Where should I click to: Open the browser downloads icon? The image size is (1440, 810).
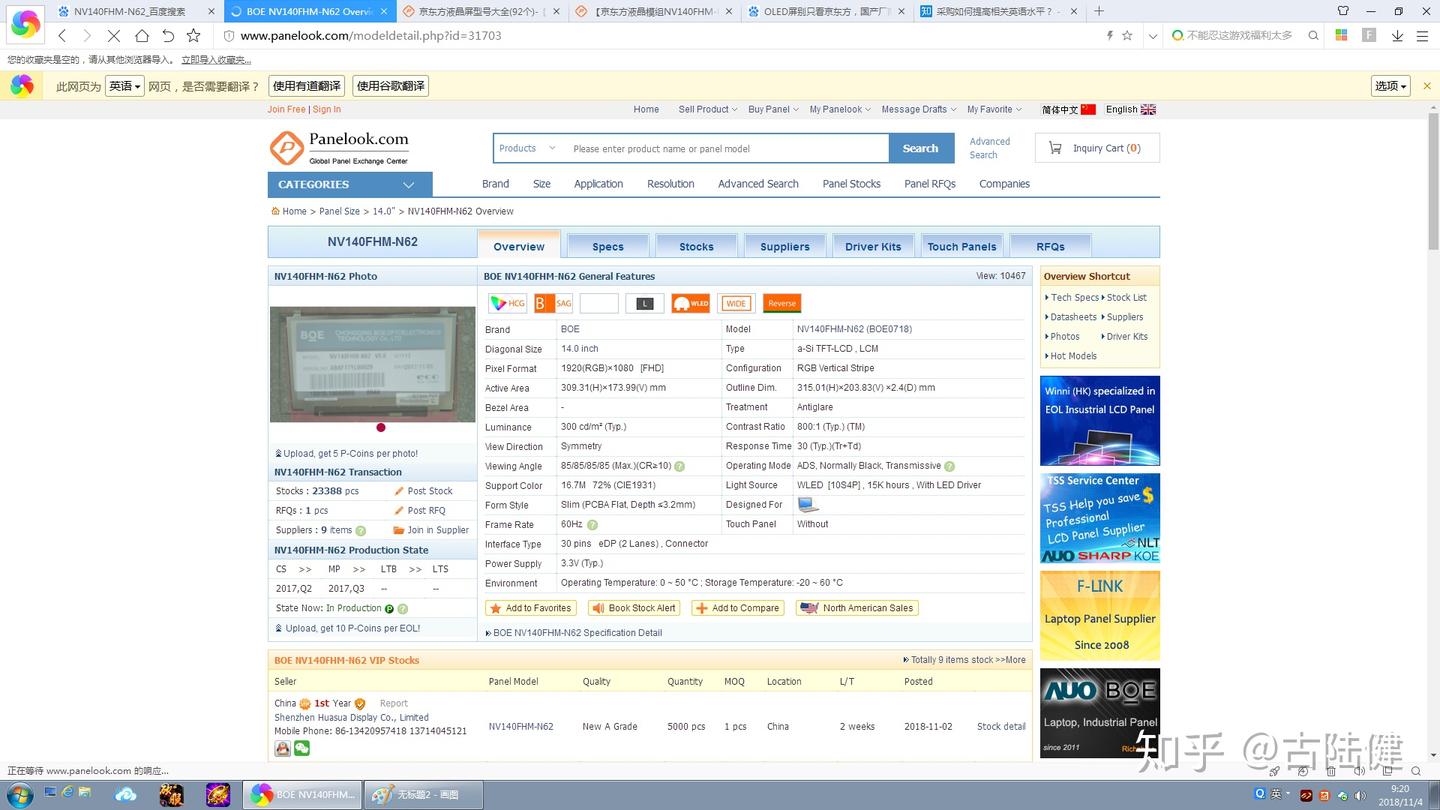[1397, 35]
